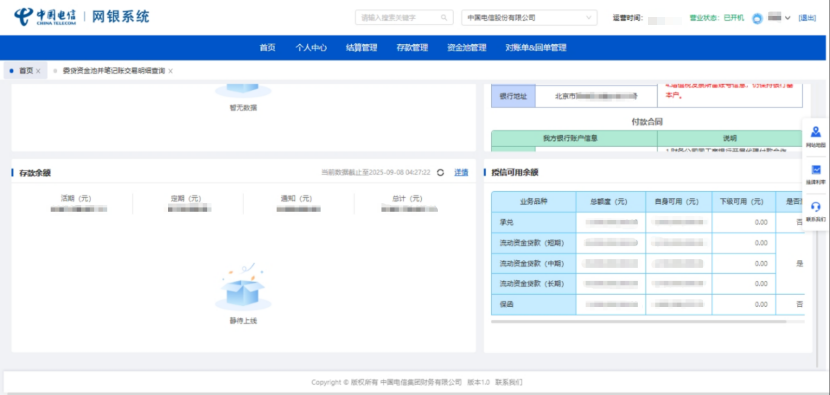Click the search magnifier icon

coord(444,17)
